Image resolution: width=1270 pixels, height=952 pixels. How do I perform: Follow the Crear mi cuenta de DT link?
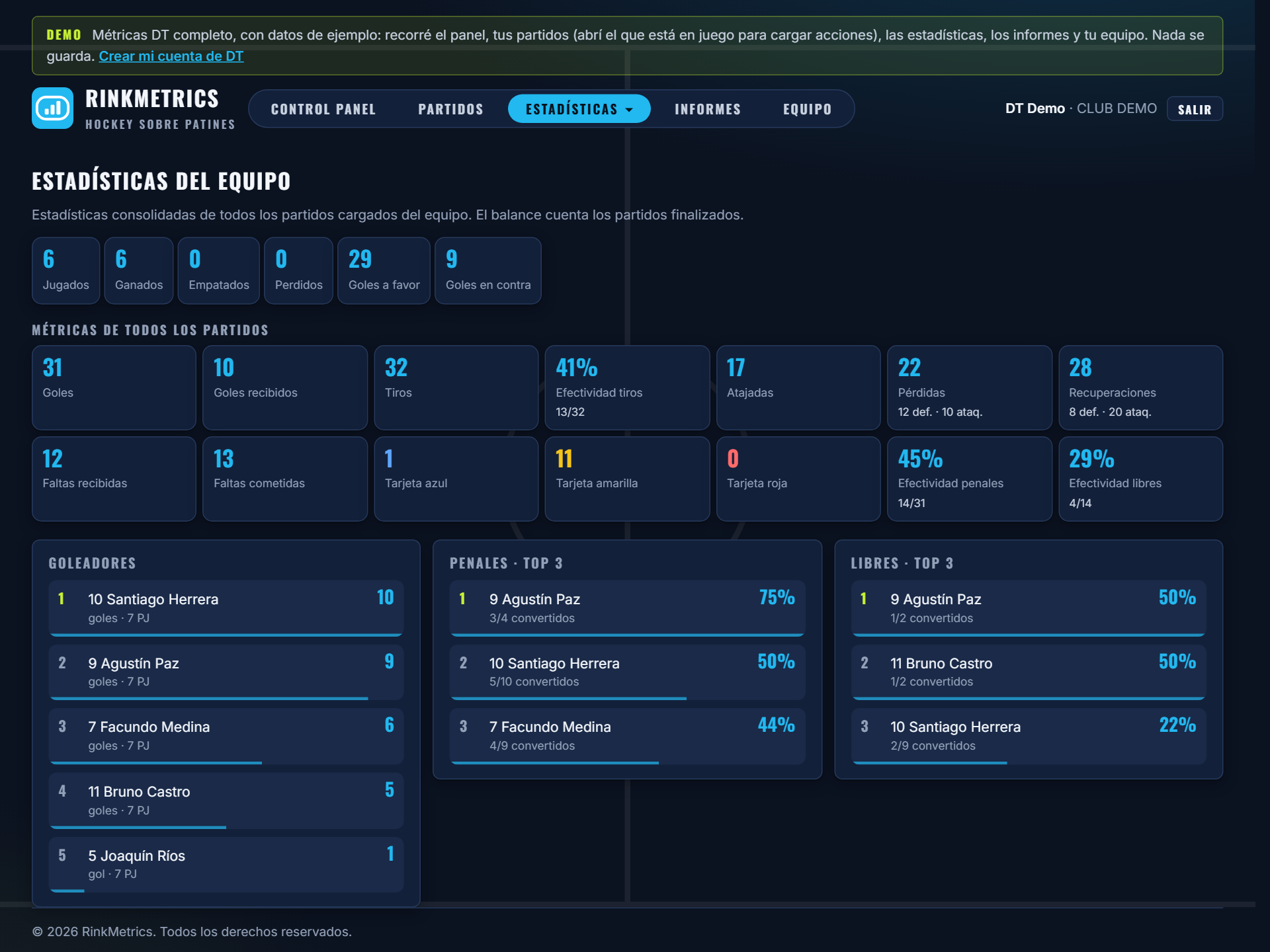(171, 56)
